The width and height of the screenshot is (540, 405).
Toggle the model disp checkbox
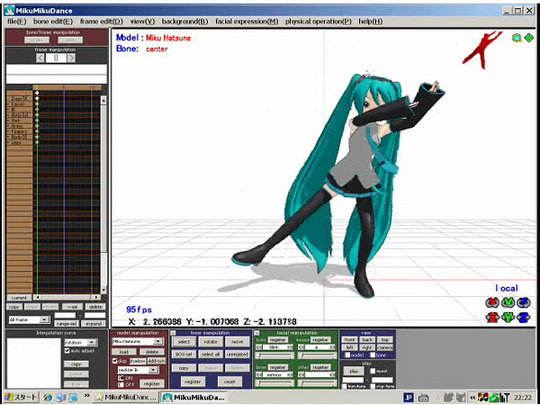pyautogui.click(x=115, y=361)
